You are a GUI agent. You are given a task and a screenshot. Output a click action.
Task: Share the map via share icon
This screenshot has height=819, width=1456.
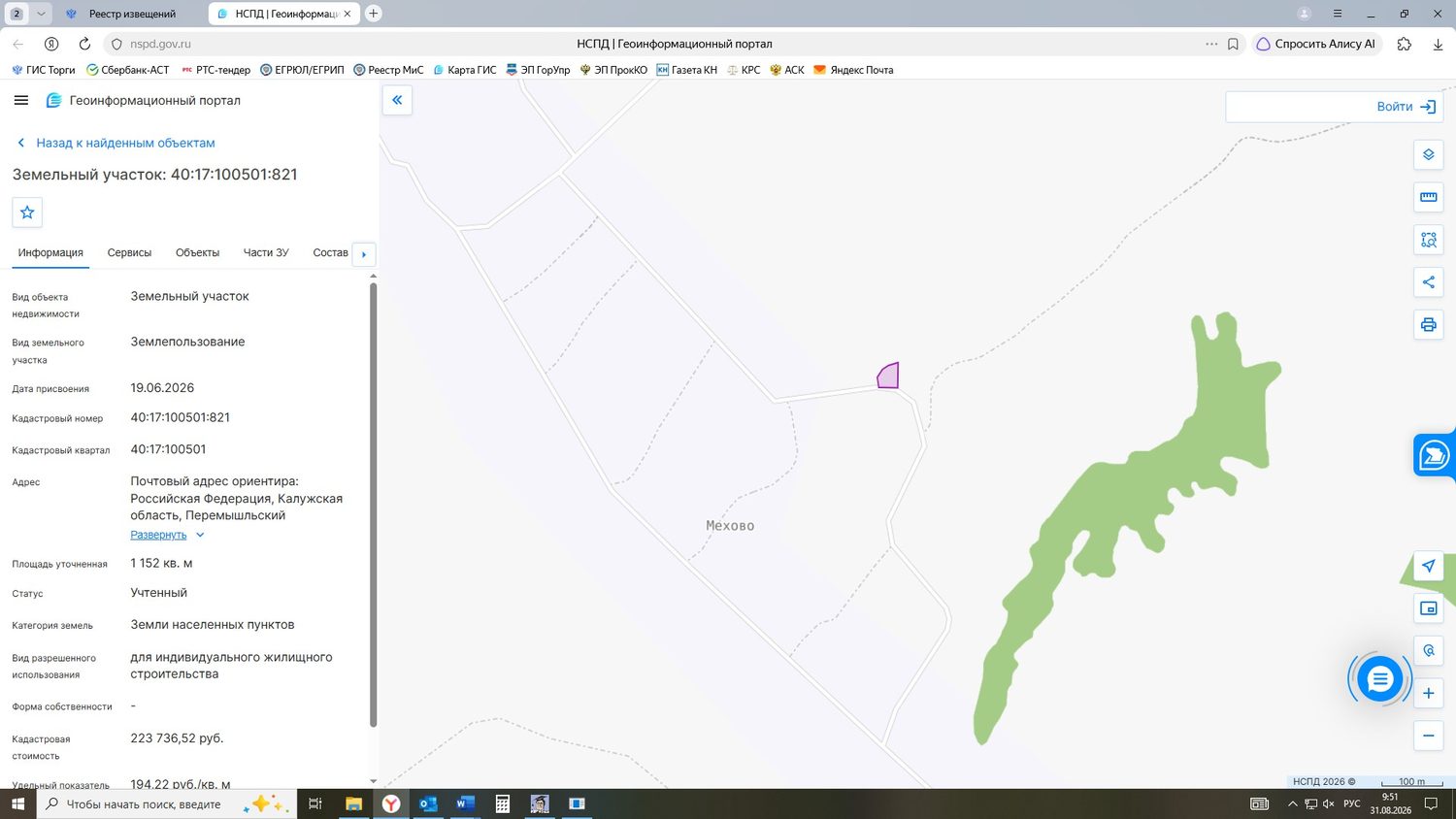pos(1428,282)
